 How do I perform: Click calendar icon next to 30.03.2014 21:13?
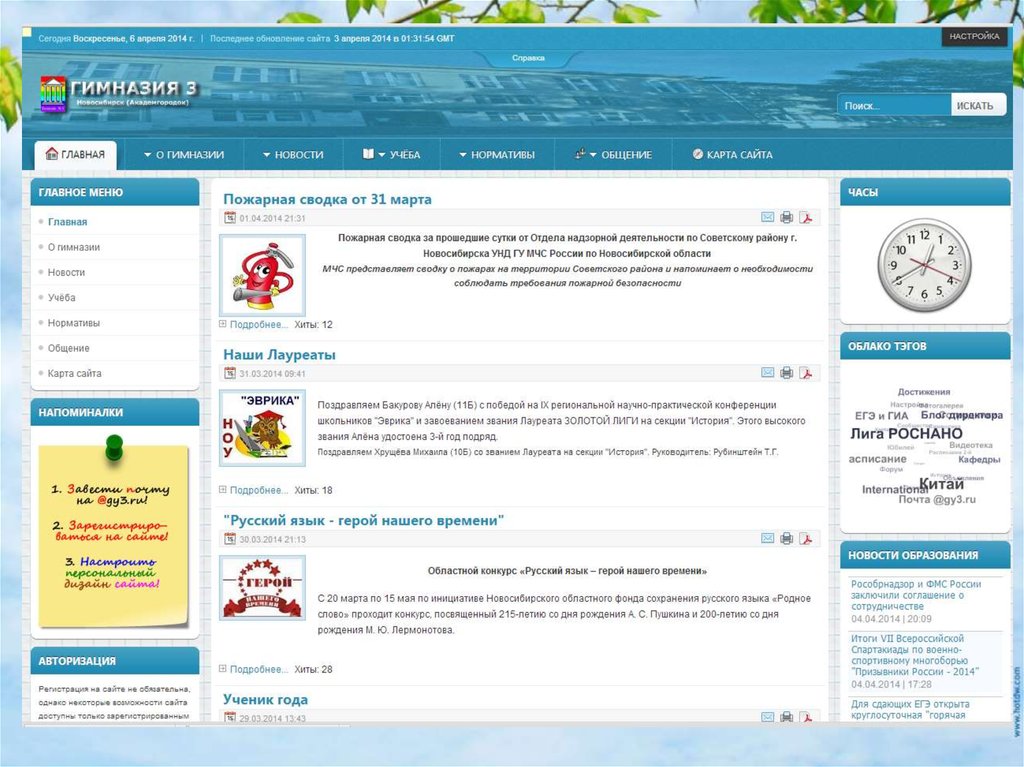[x=230, y=539]
